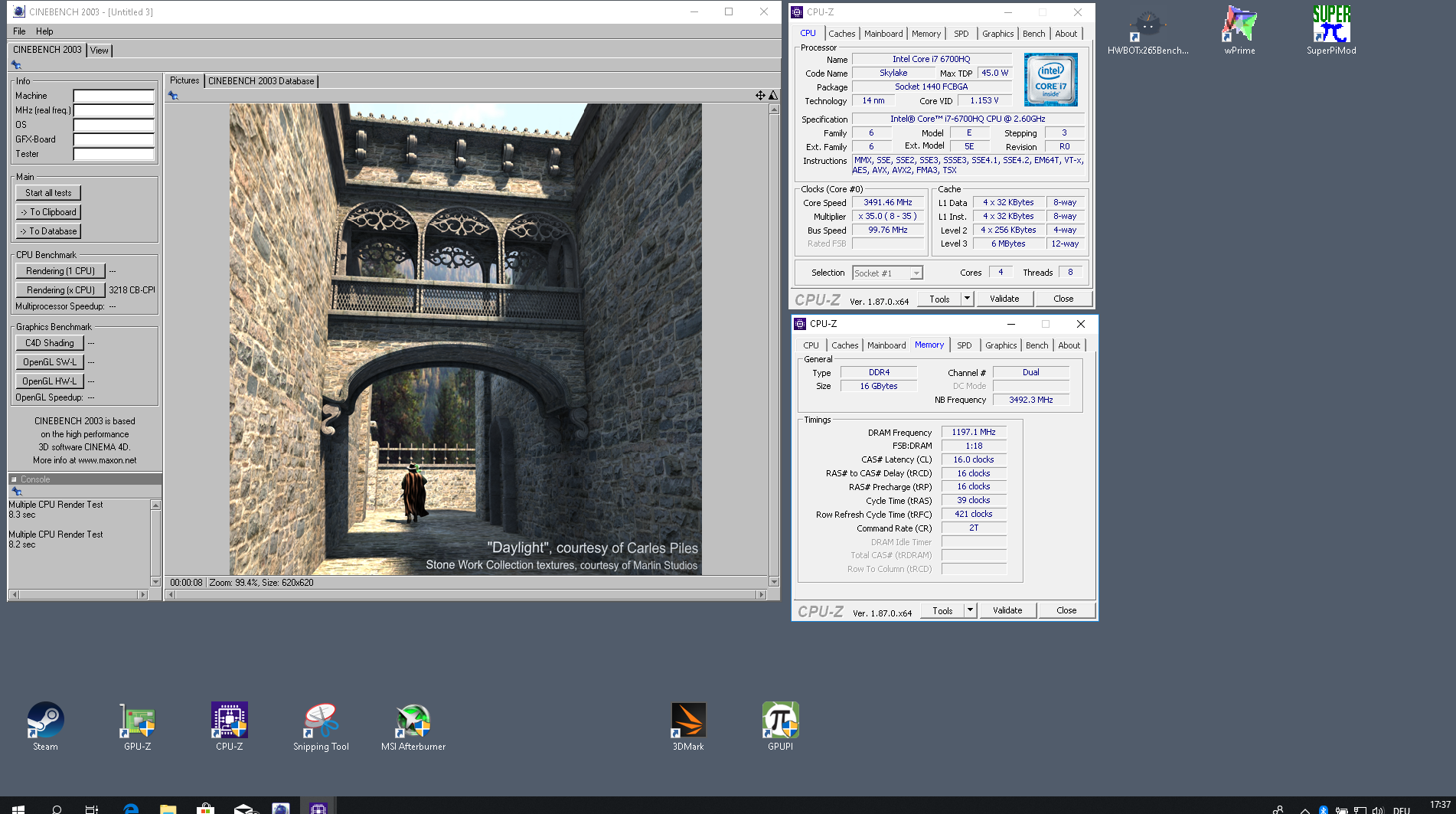This screenshot has width=1456, height=814.
Task: Click the MHz (real freq.) input field
Action: point(113,111)
